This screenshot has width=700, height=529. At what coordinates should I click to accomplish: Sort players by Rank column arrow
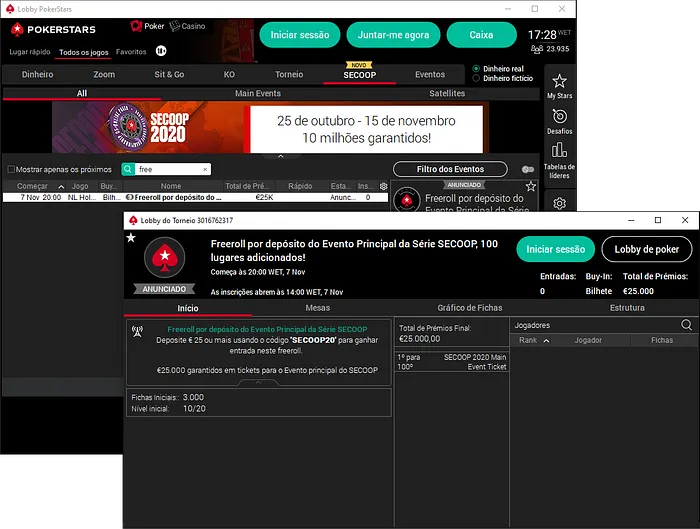546,341
